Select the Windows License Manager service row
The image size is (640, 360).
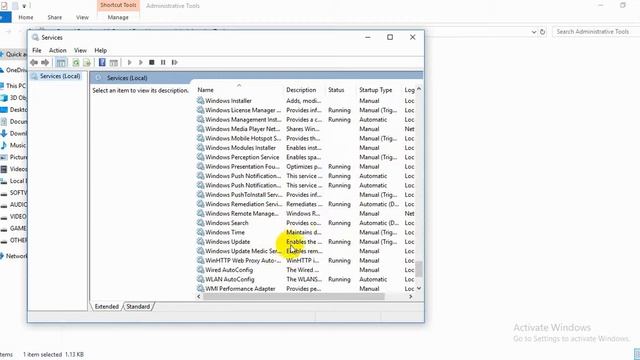point(306,110)
